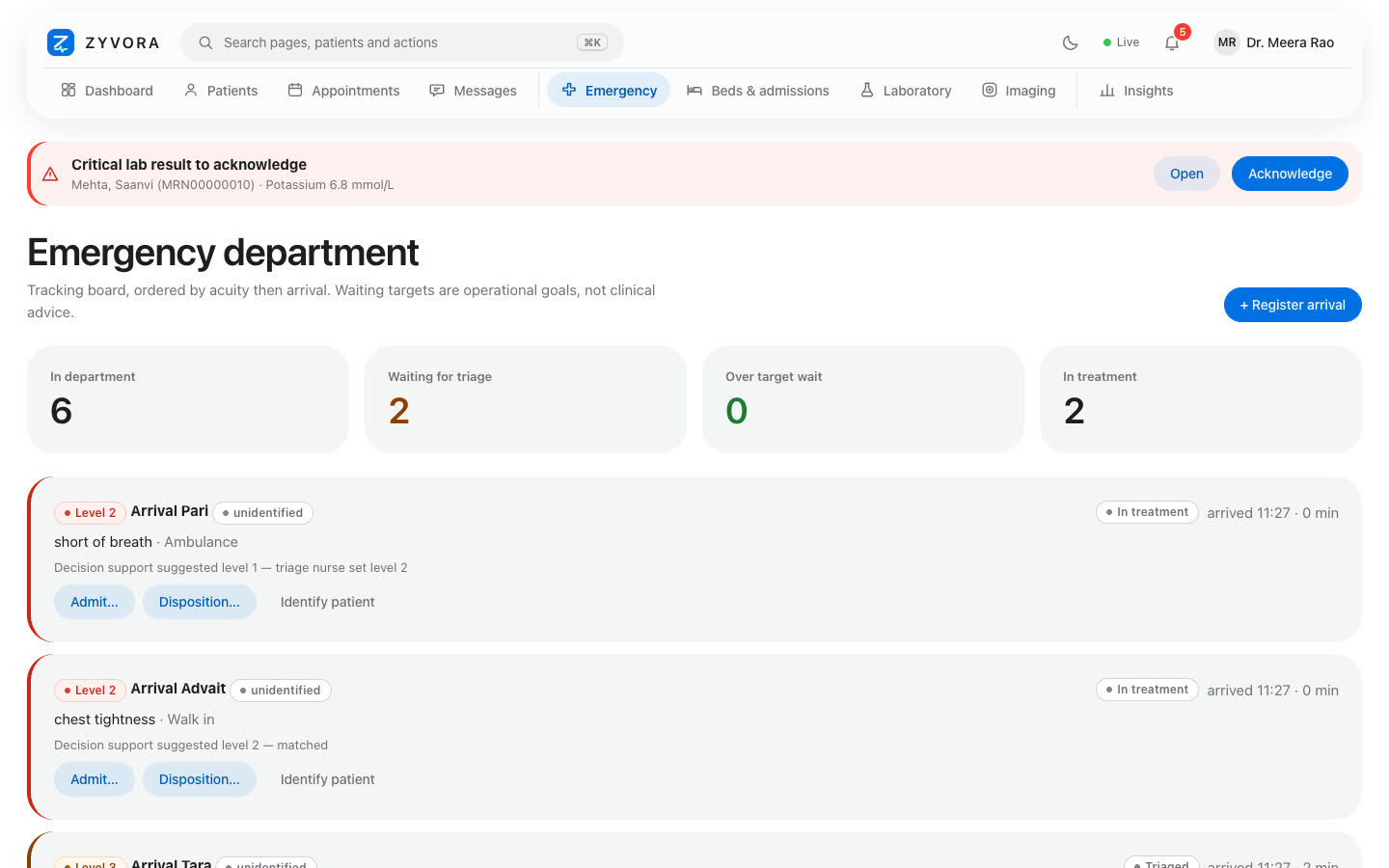Open Admit menu for Arrival Advait

pyautogui.click(x=95, y=779)
